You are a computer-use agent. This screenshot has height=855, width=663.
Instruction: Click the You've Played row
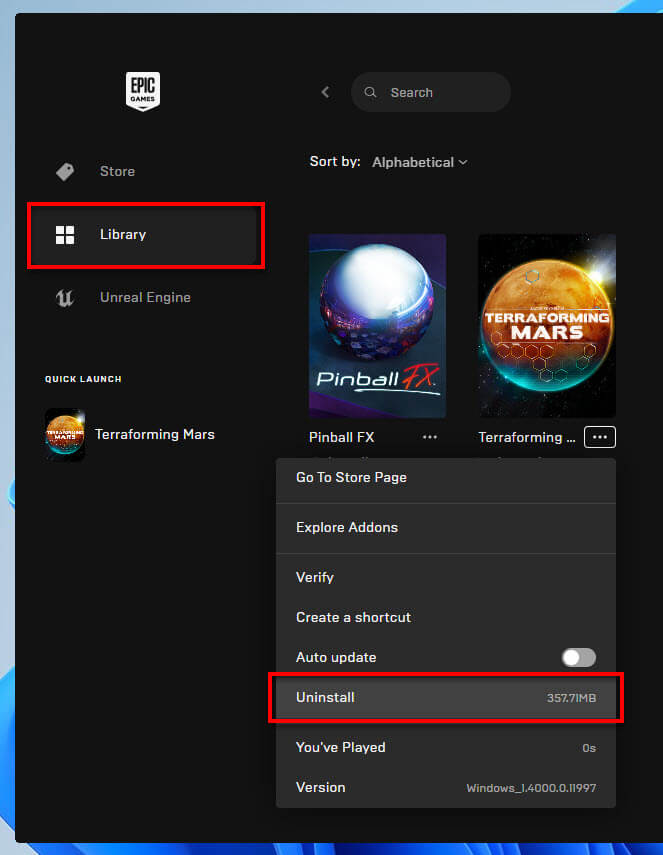click(445, 748)
